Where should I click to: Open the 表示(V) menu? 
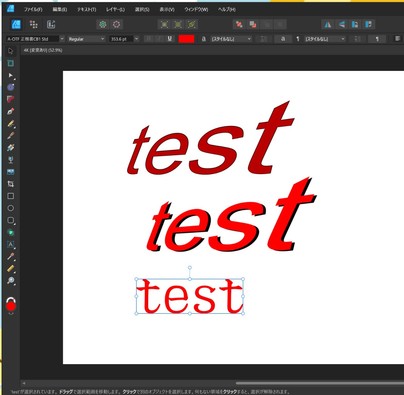(x=167, y=10)
